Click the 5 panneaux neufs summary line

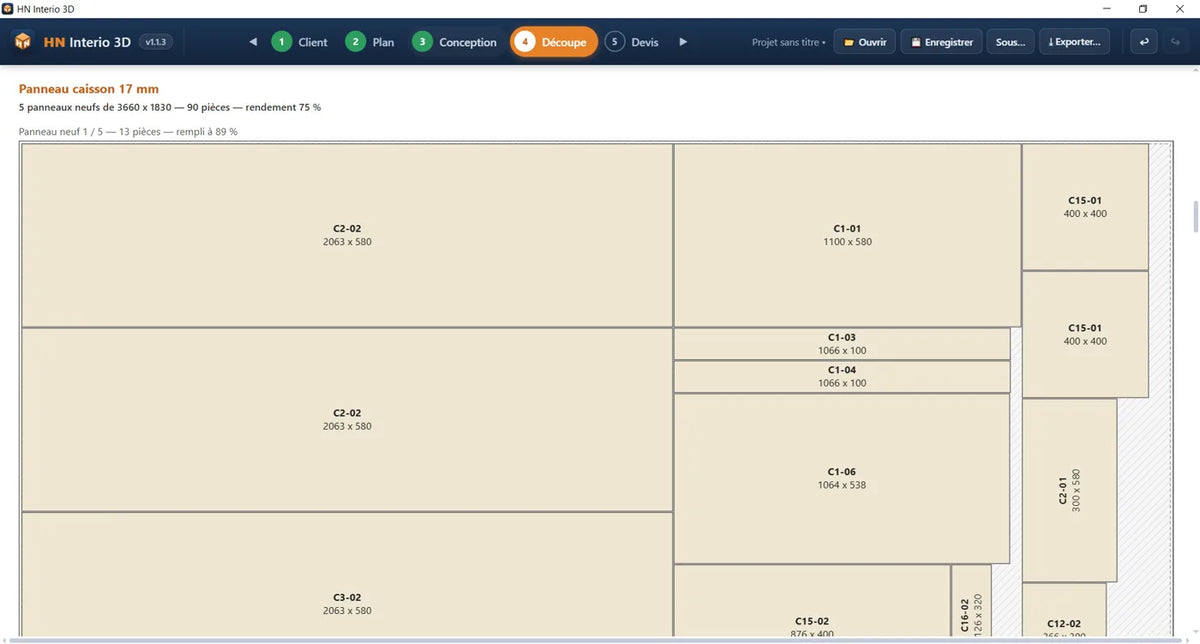170,107
